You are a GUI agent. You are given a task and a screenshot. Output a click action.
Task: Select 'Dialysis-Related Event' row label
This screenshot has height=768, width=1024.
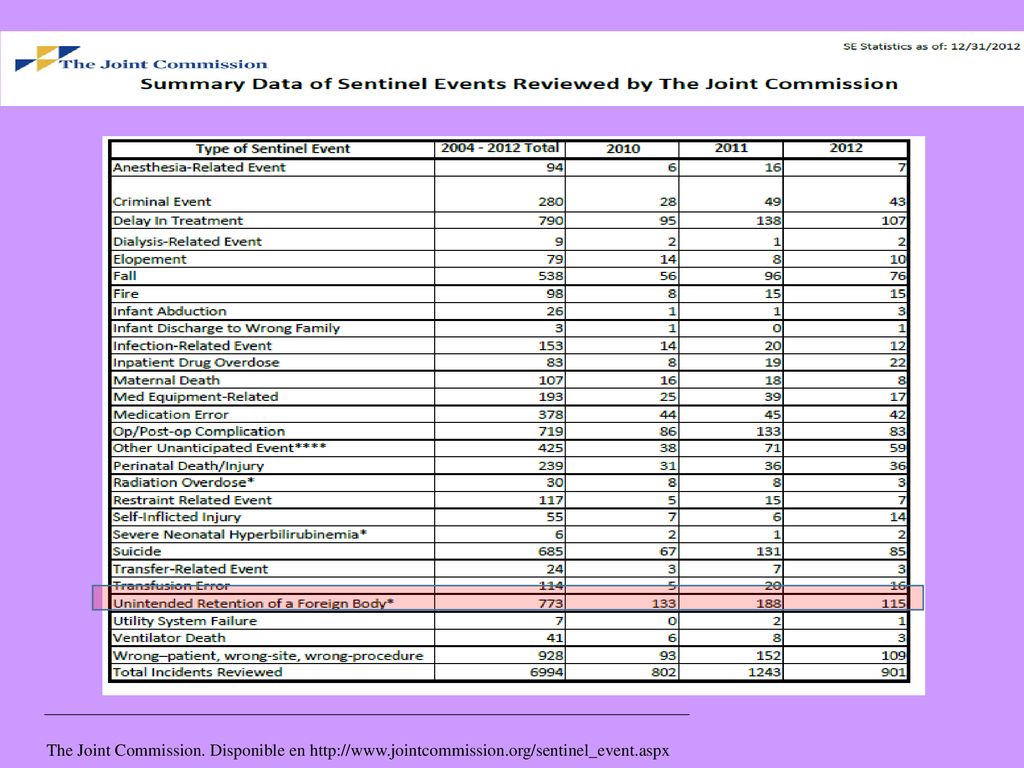point(187,241)
